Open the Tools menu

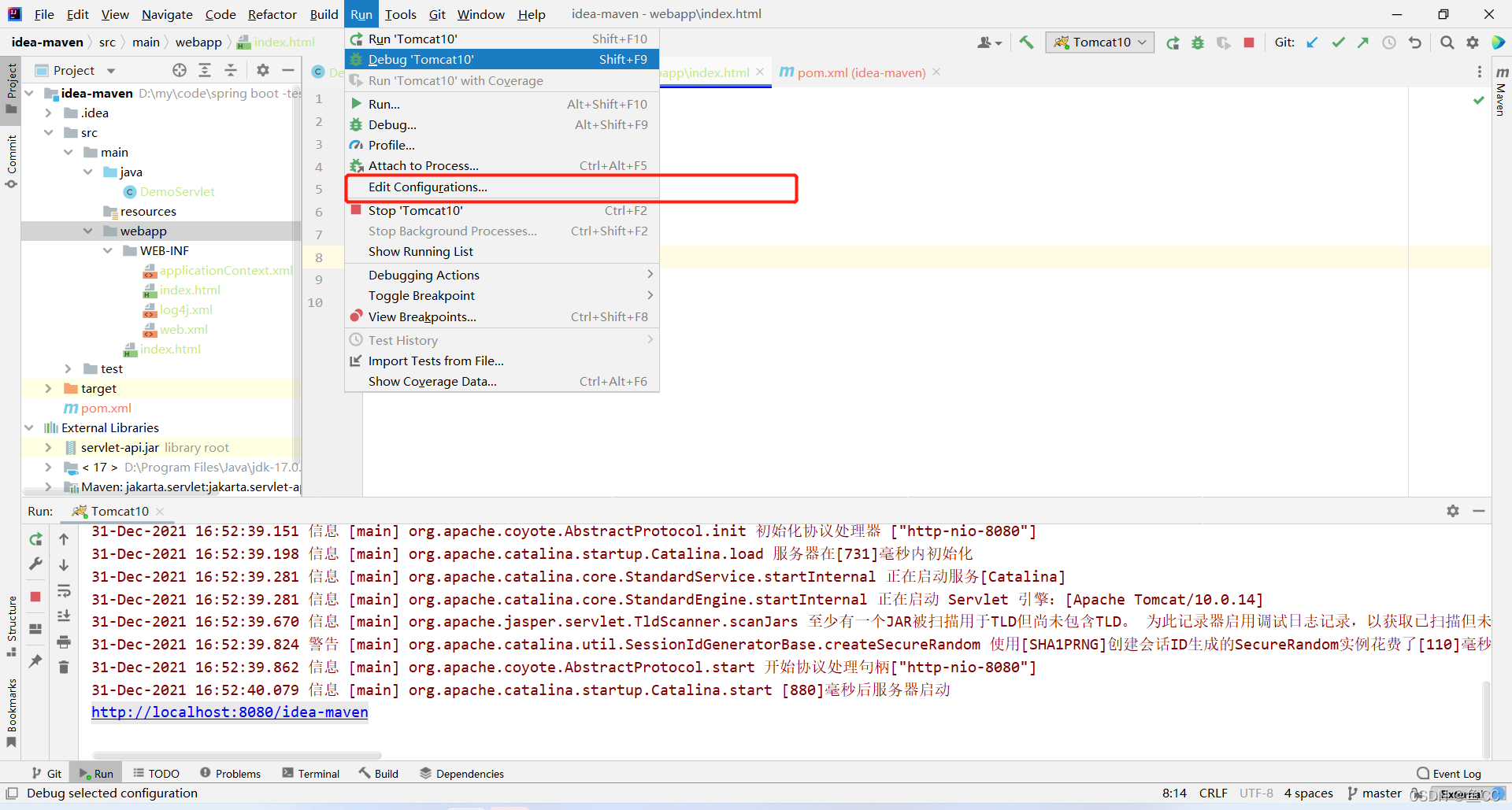click(400, 14)
